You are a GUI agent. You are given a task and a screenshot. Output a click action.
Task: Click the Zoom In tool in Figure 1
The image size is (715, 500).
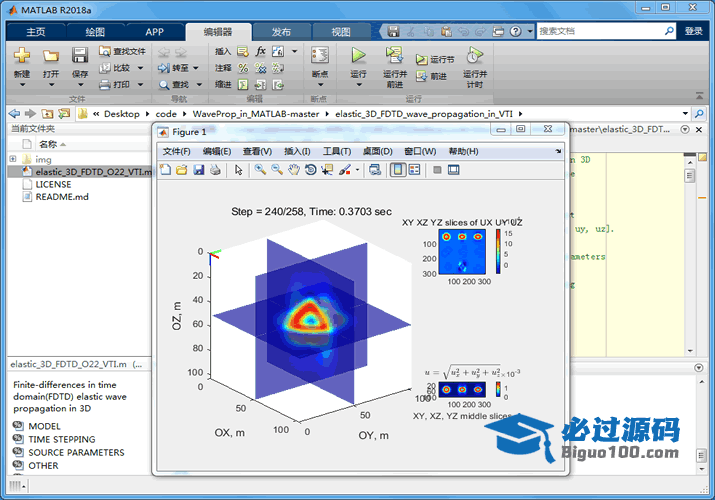[260, 170]
